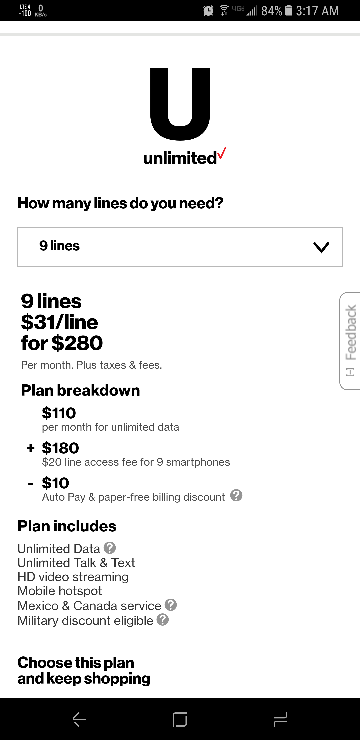Tap the Android back navigation icon

pyautogui.click(x=79, y=719)
